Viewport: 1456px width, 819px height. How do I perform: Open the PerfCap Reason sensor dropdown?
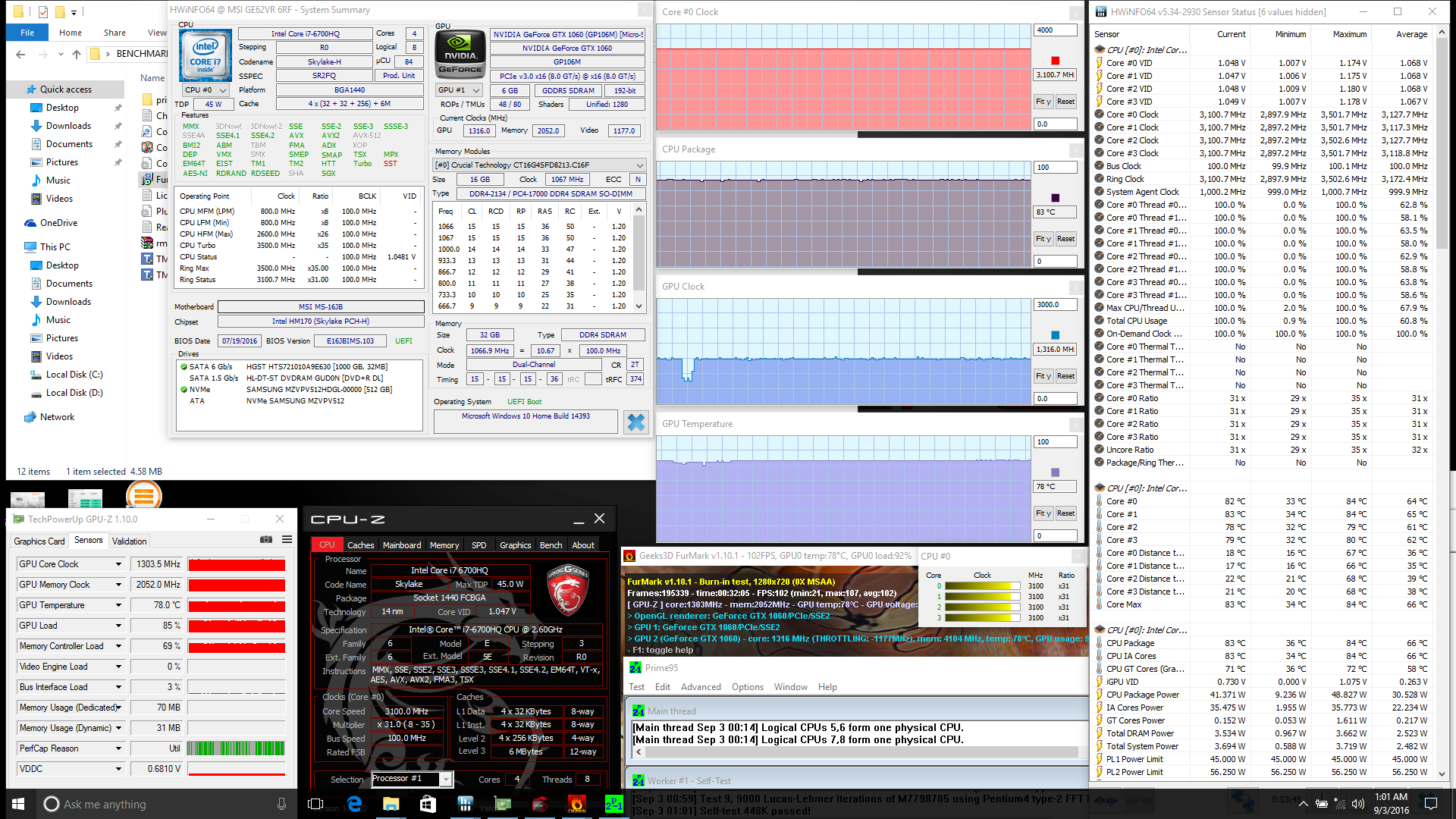click(118, 748)
